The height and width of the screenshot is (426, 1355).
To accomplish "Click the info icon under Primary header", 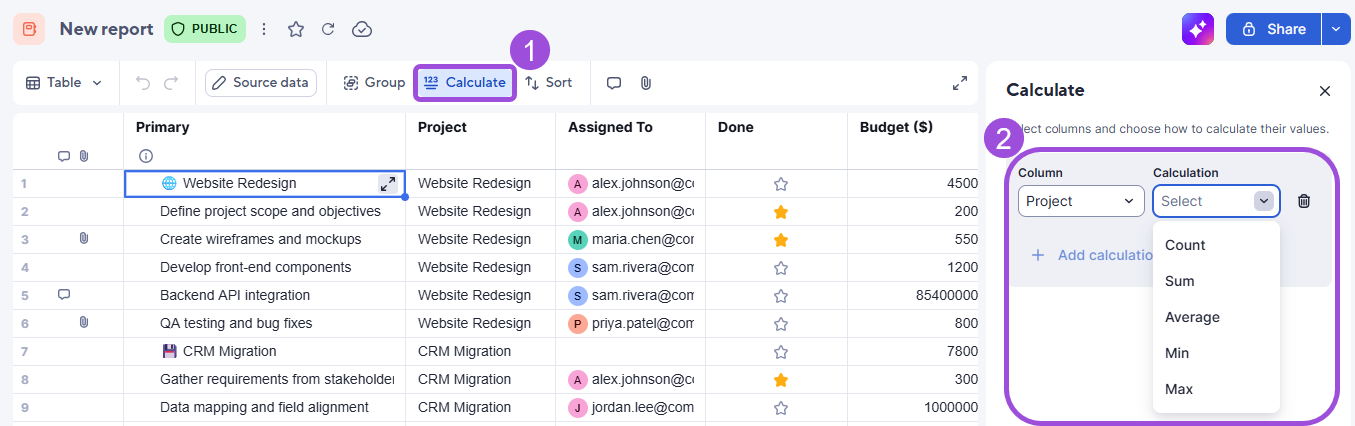I will tap(146, 156).
